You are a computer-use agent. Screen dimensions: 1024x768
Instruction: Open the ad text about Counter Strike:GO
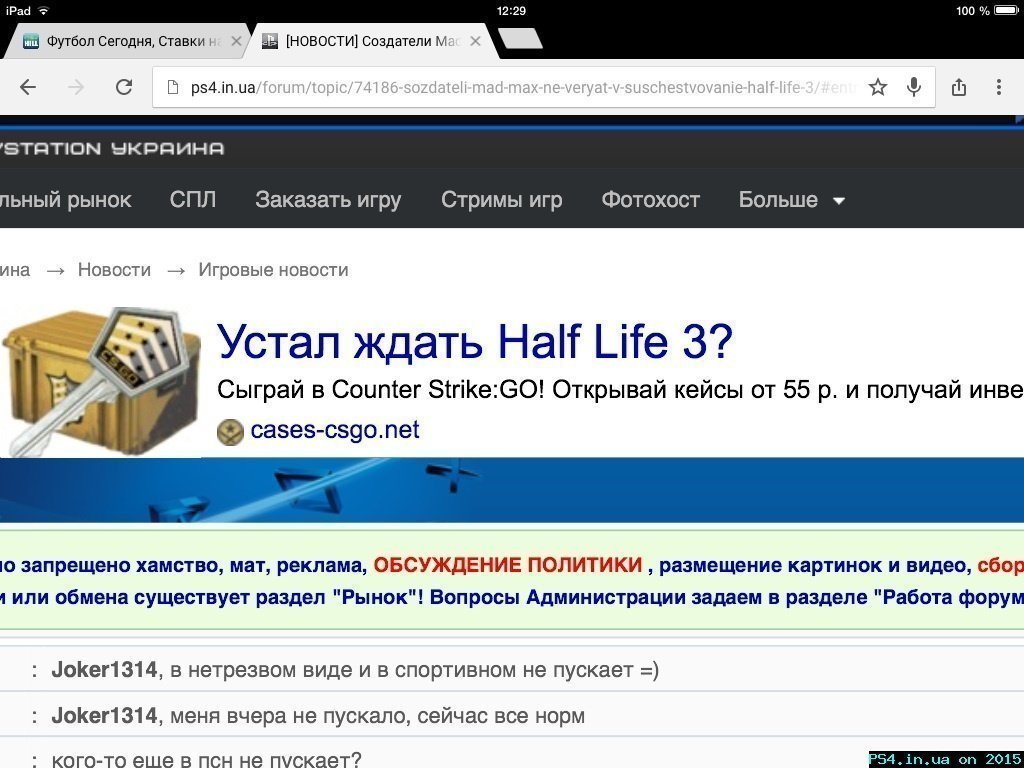click(620, 390)
